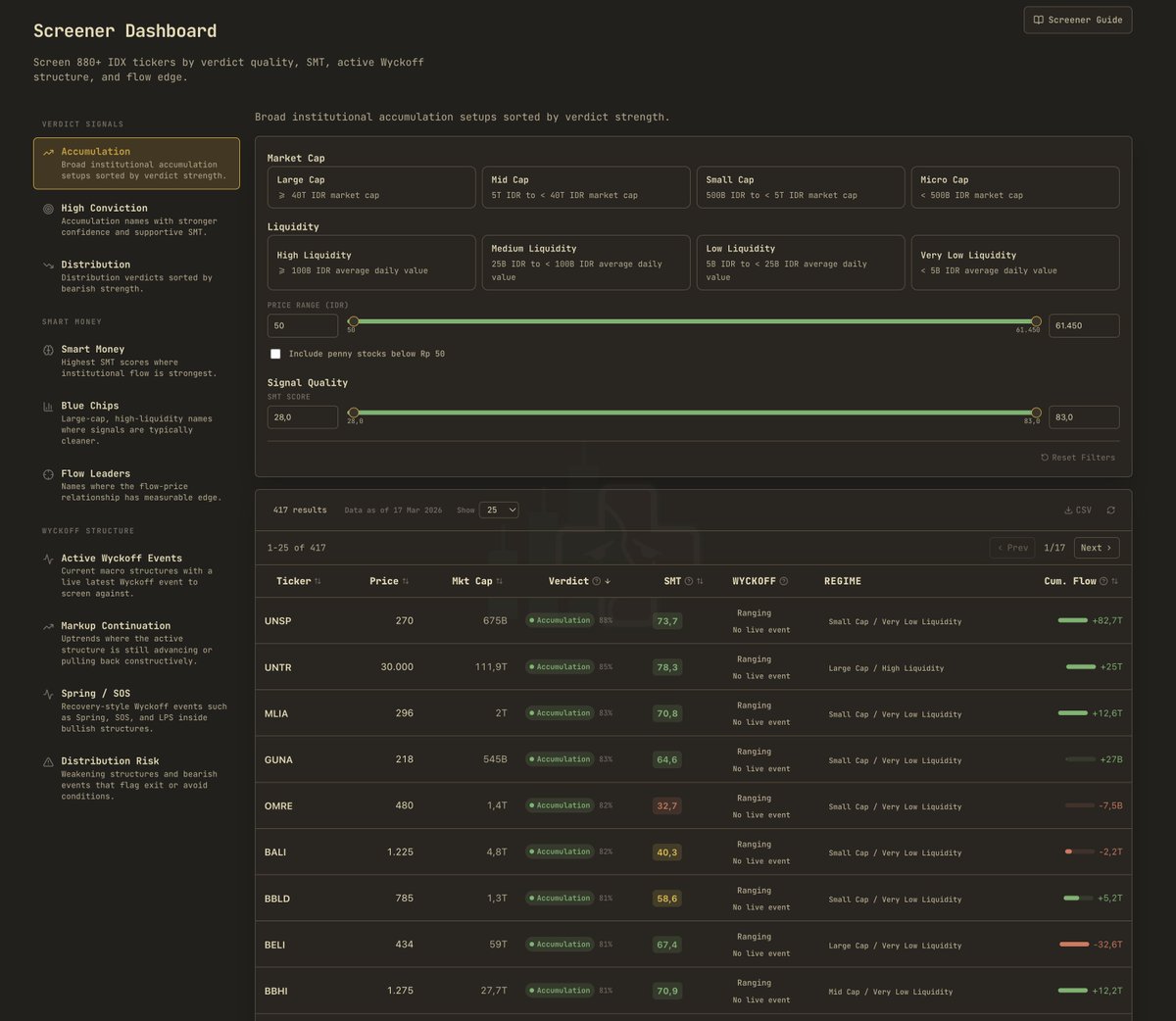The width and height of the screenshot is (1176, 1021).
Task: Select the Accumulation verdict signal preset
Action: pyautogui.click(x=136, y=164)
